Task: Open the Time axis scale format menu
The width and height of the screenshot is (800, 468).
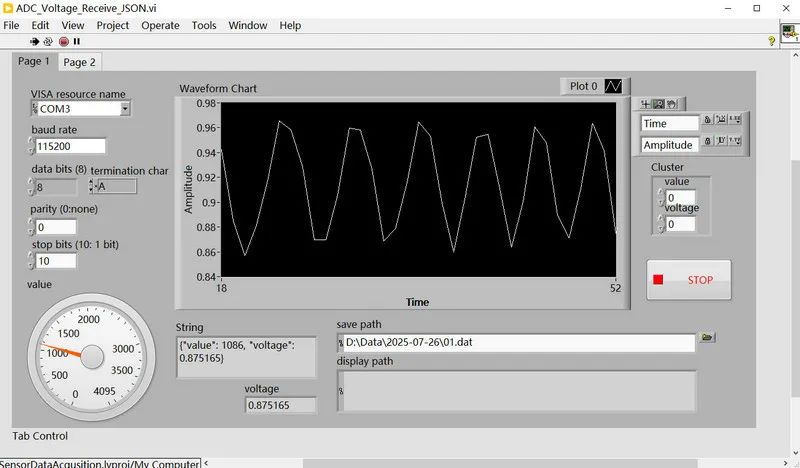Action: (x=735, y=119)
